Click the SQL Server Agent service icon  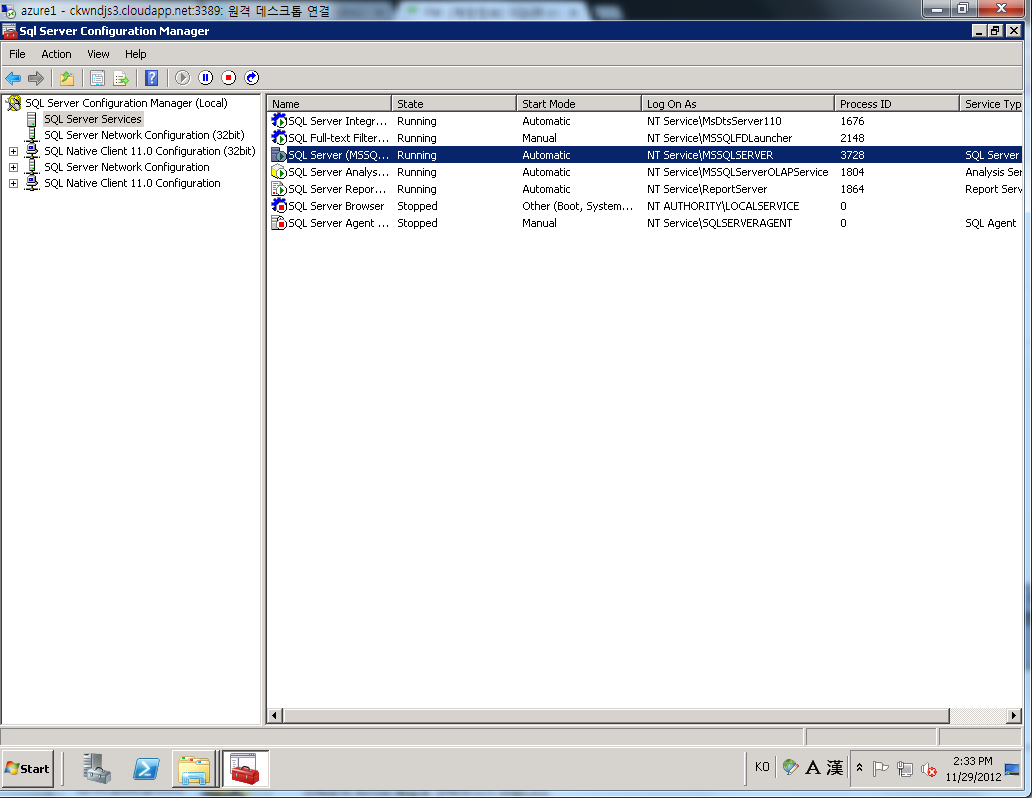[279, 223]
